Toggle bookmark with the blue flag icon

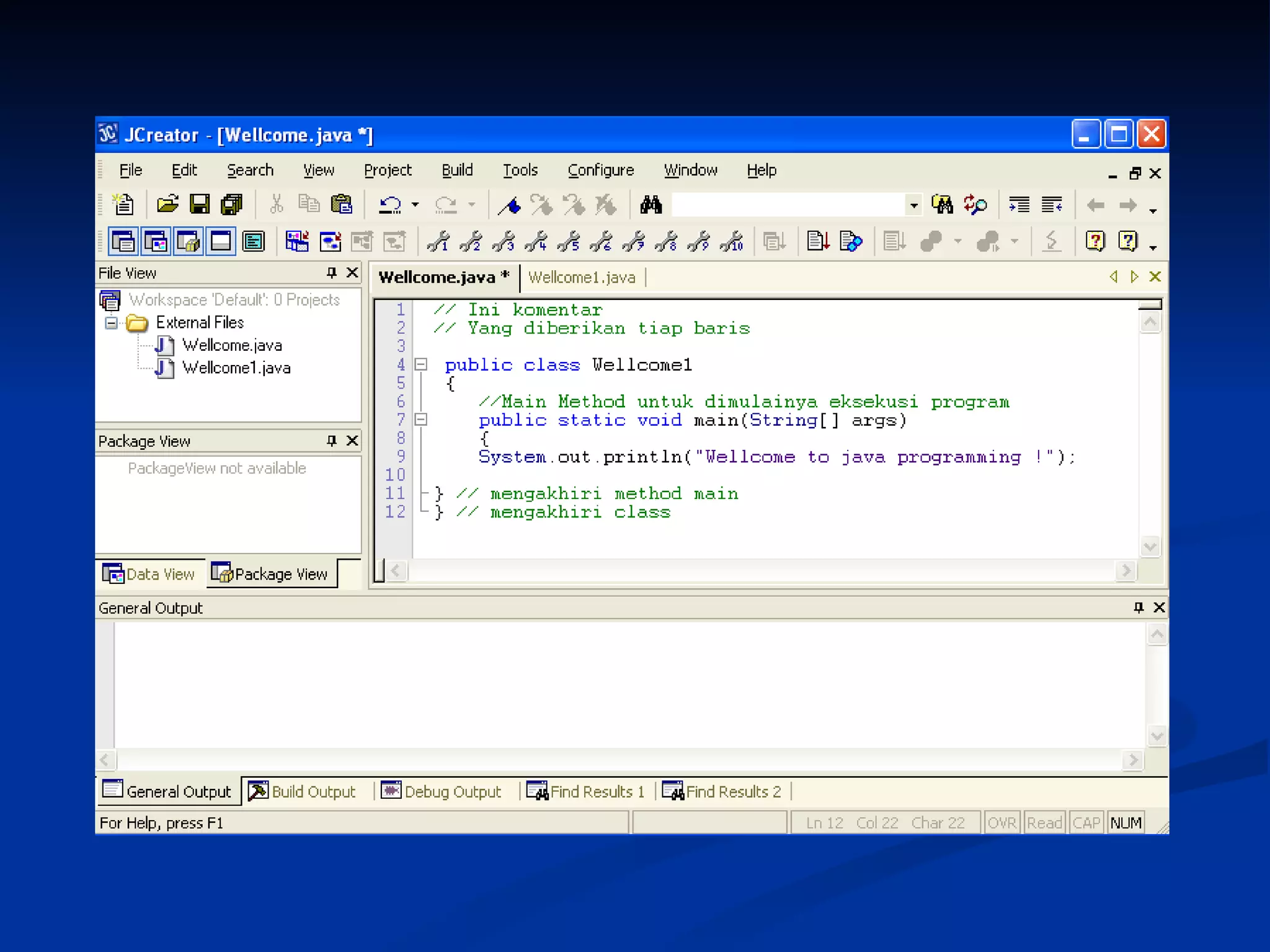510,205
